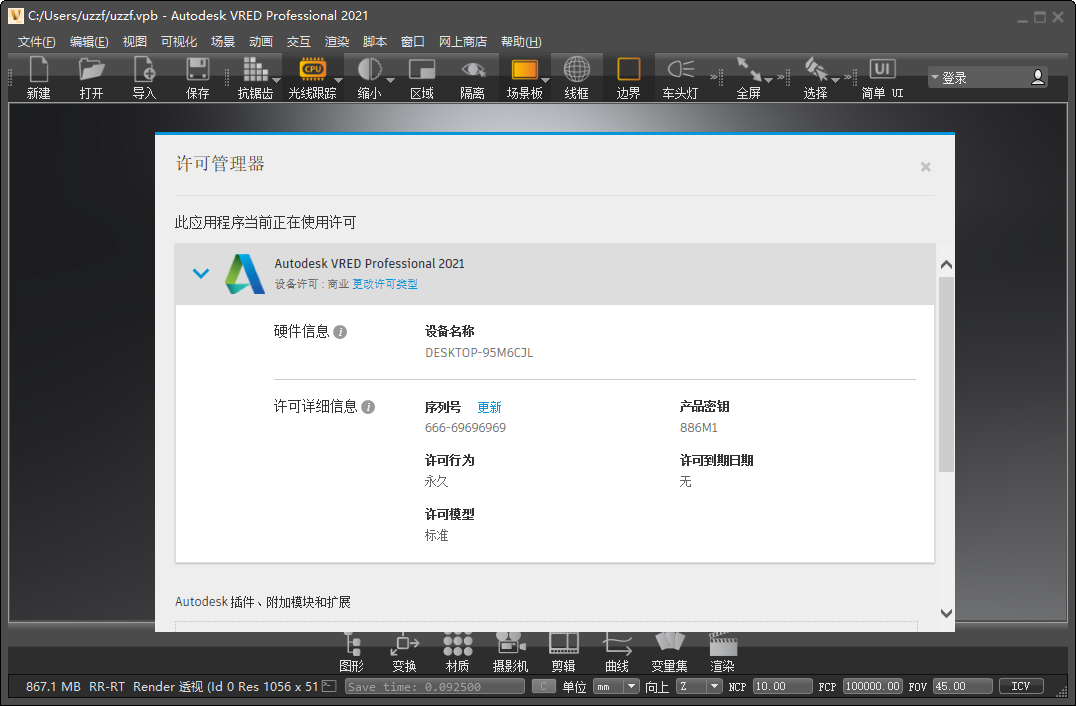Open the 摄影机 camera editor
Screen dimensions: 1076x706
tap(510, 650)
